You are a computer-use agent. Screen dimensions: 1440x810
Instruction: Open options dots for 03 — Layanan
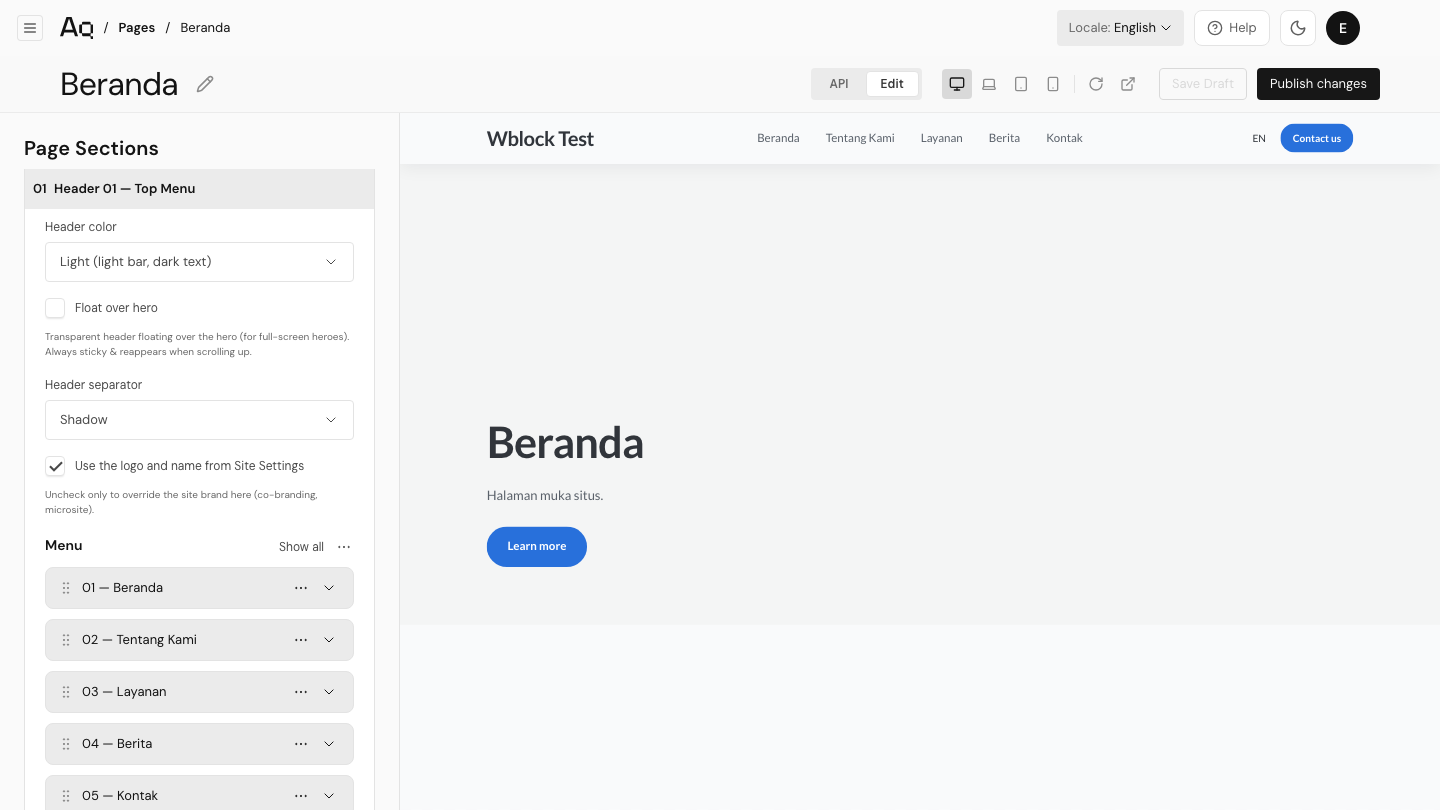[301, 692]
